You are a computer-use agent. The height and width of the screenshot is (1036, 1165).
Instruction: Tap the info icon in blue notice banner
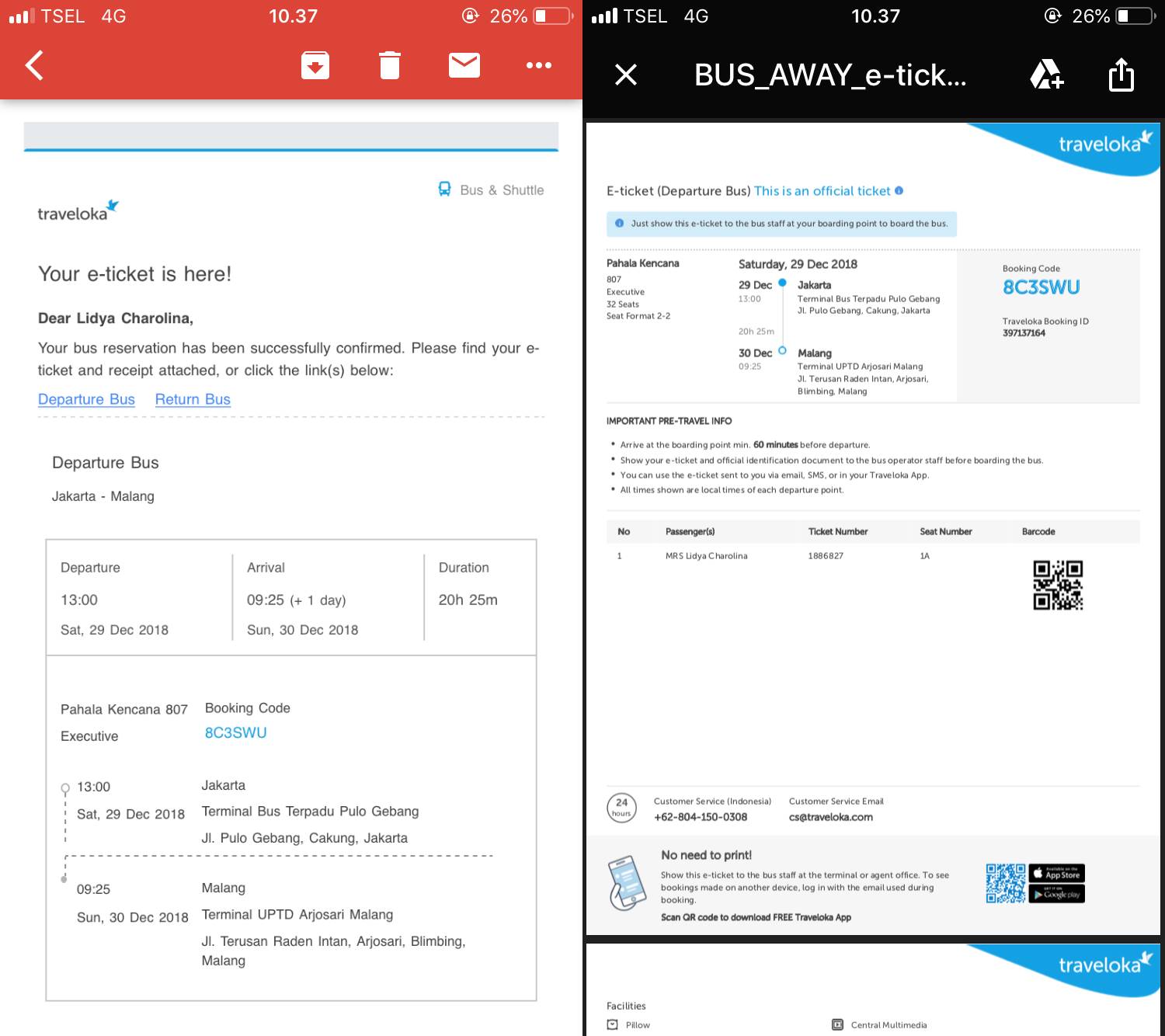(619, 224)
